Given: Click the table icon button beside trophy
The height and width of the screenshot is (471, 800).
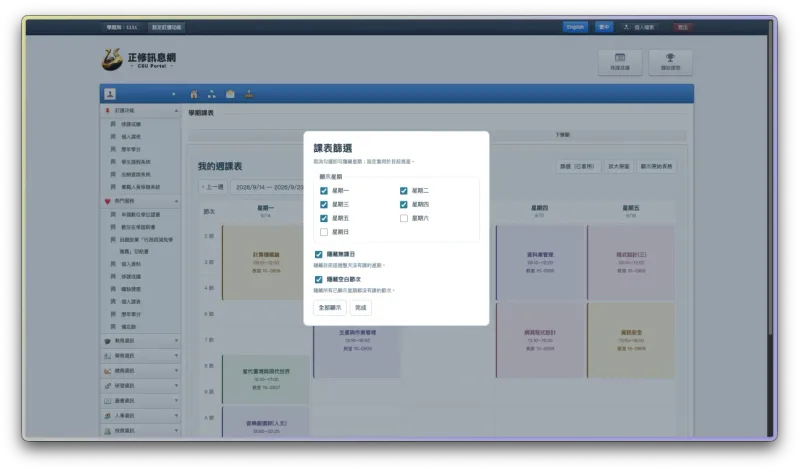Looking at the screenshot, I should (x=620, y=62).
